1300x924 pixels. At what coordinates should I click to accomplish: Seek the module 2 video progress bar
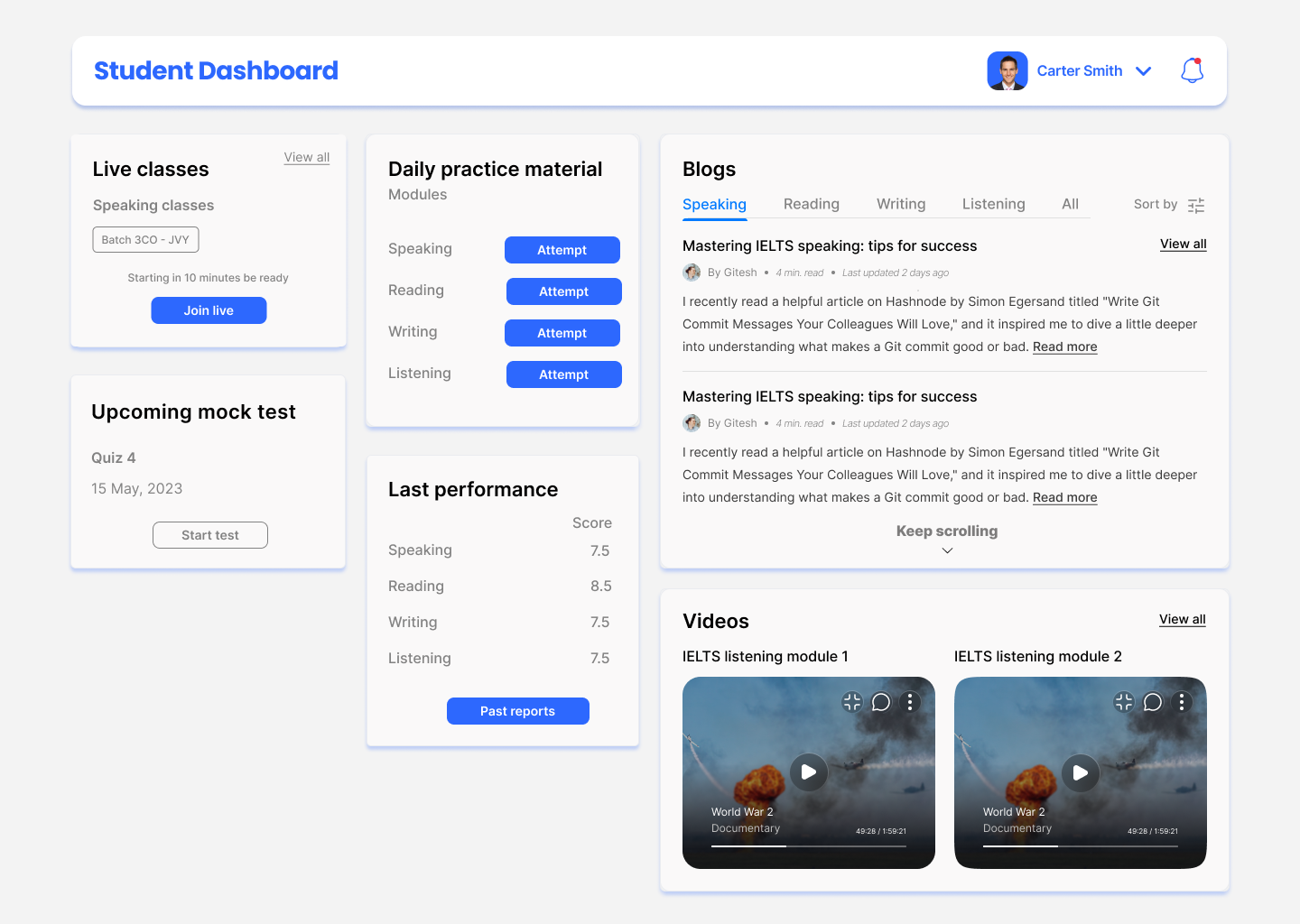point(1081,846)
